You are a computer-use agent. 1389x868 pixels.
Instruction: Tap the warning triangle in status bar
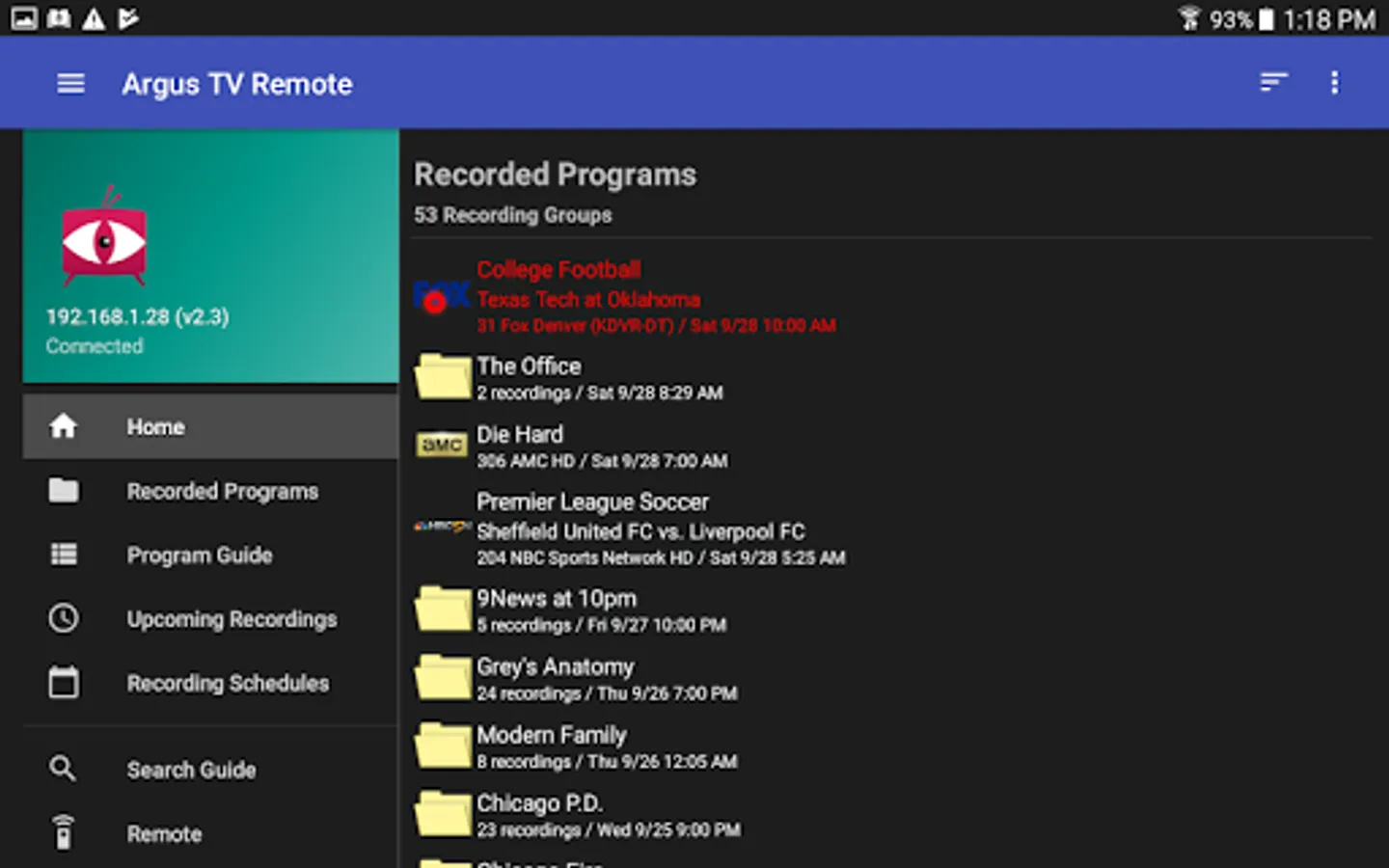tap(94, 18)
